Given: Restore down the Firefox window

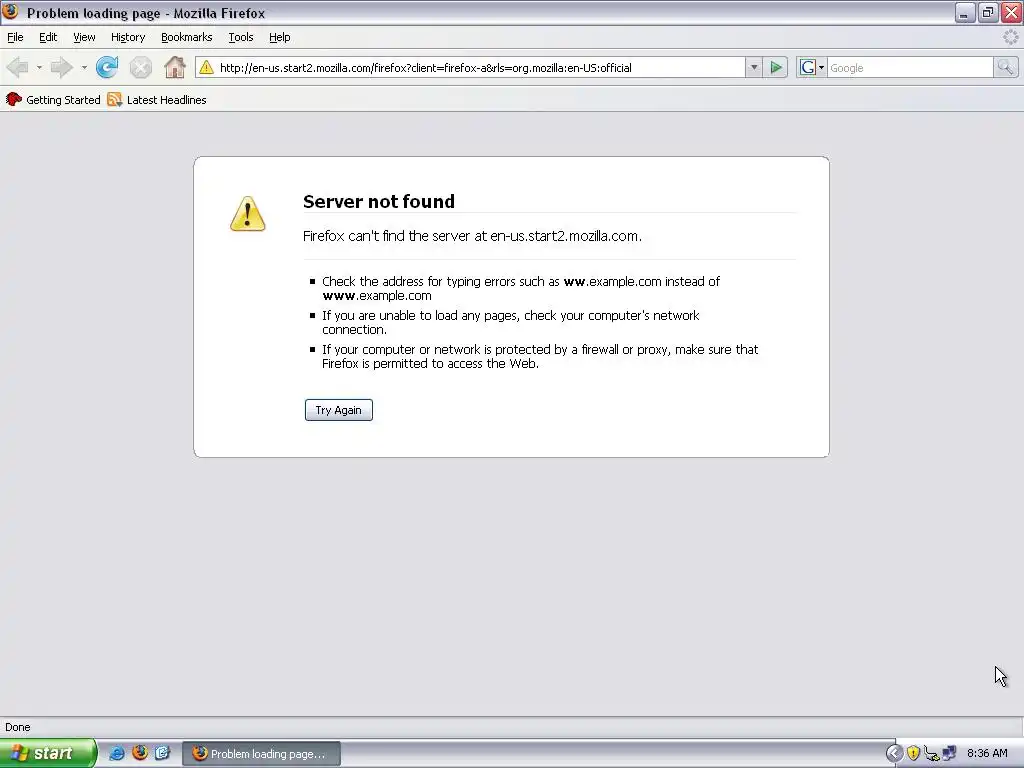Looking at the screenshot, I should pyautogui.click(x=987, y=12).
